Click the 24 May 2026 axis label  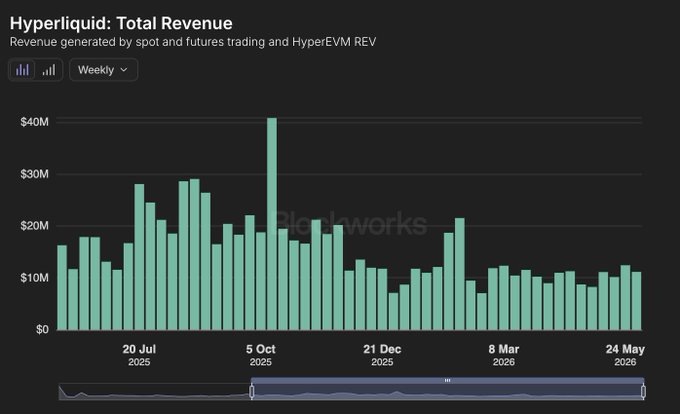[625, 355]
